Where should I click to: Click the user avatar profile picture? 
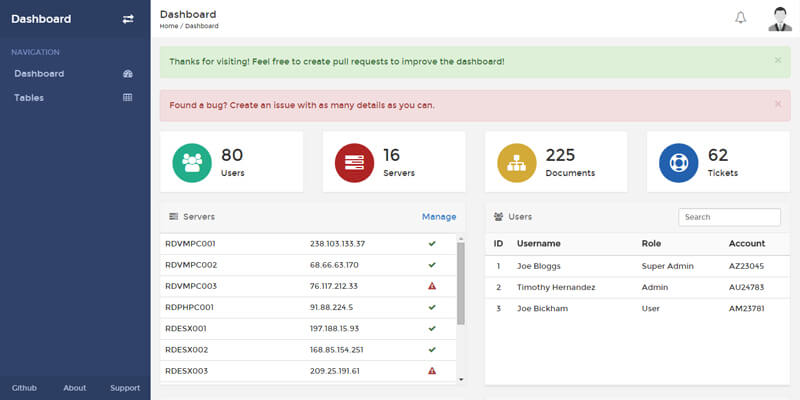point(779,18)
